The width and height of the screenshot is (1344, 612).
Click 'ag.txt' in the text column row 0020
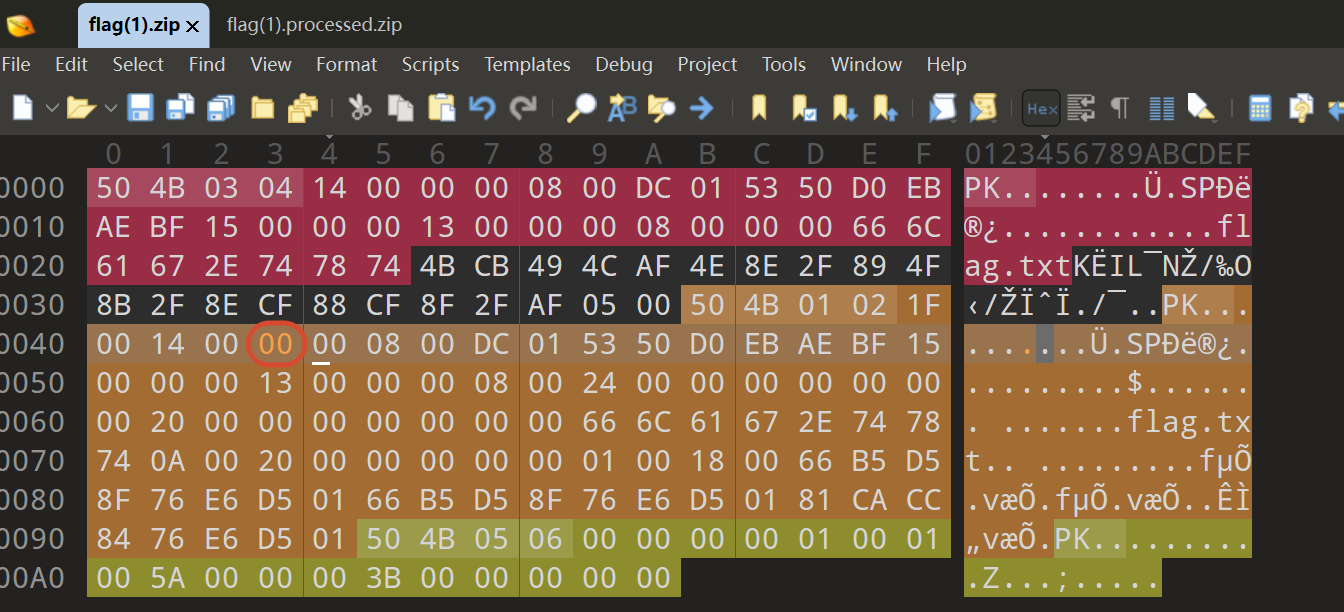(1018, 266)
